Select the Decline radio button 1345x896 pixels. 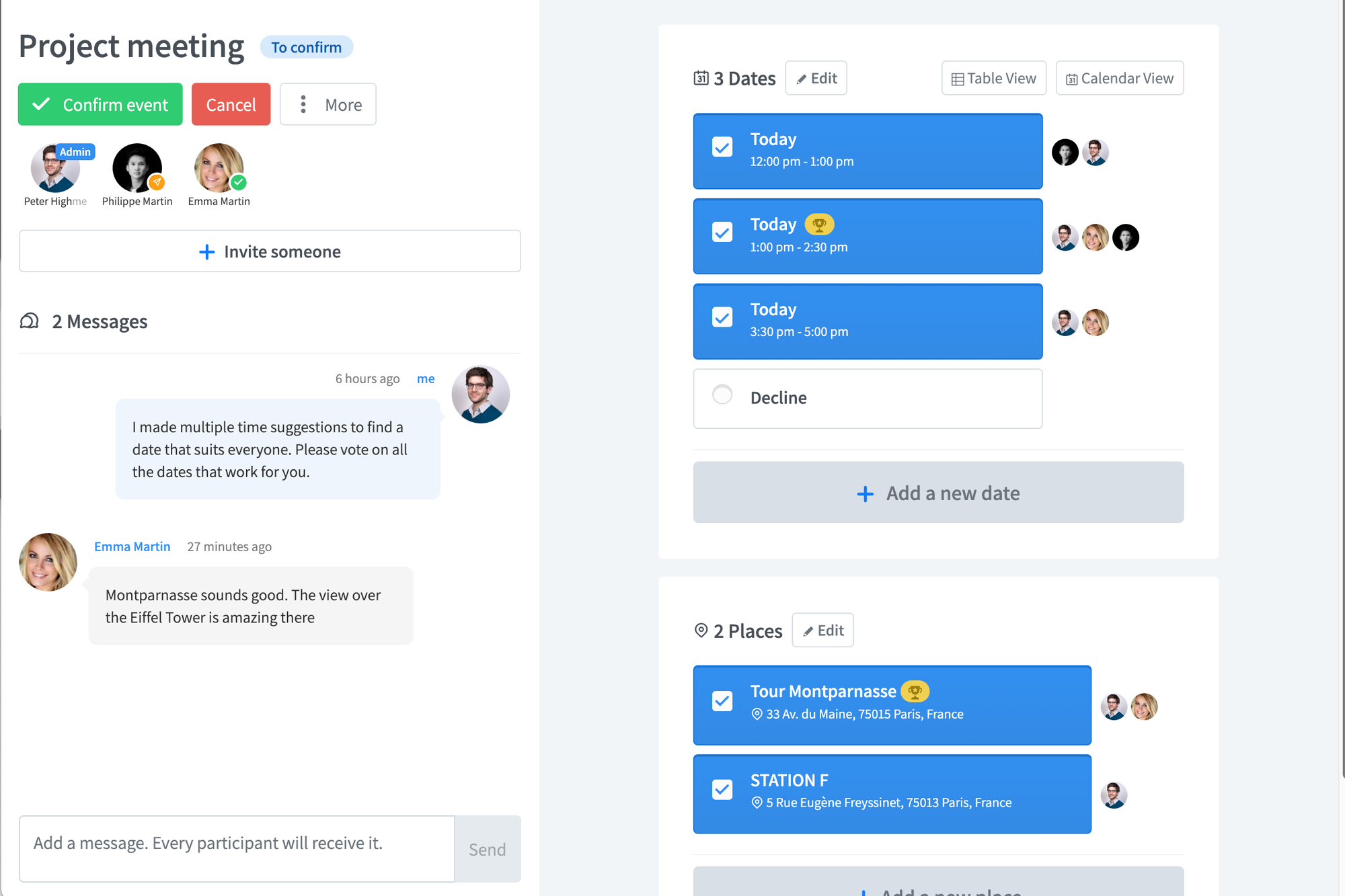click(x=722, y=397)
